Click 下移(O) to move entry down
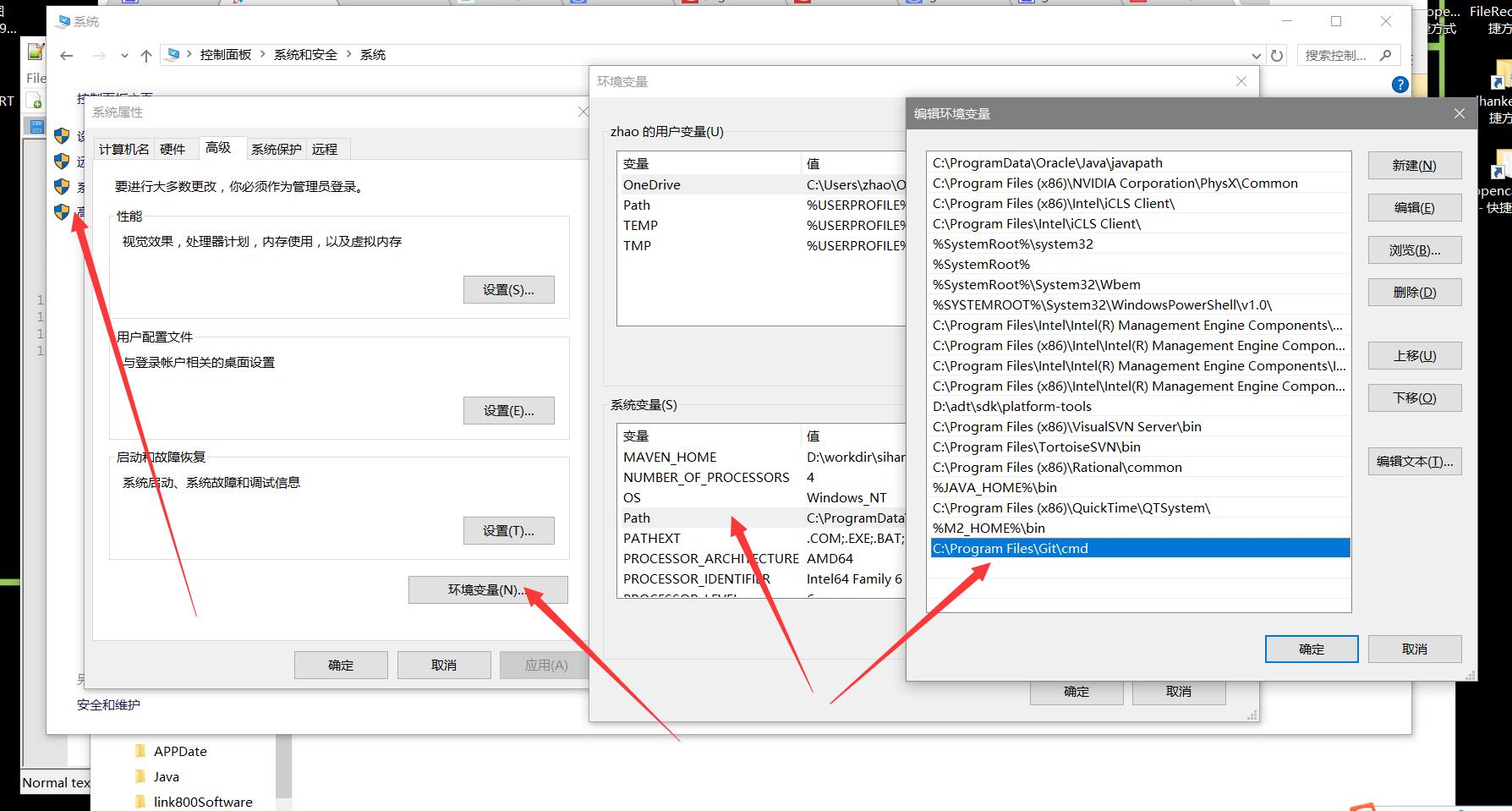 (x=1415, y=398)
